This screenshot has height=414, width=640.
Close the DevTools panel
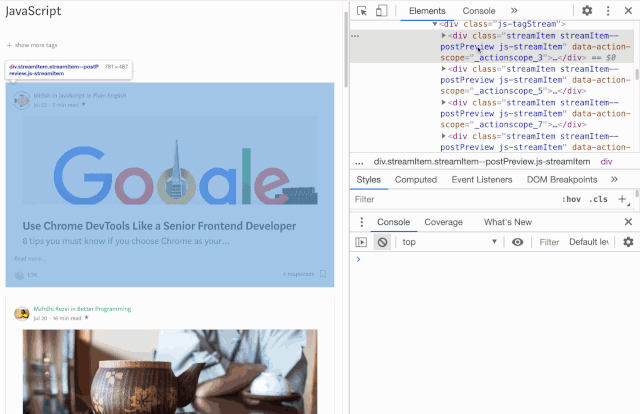click(628, 11)
